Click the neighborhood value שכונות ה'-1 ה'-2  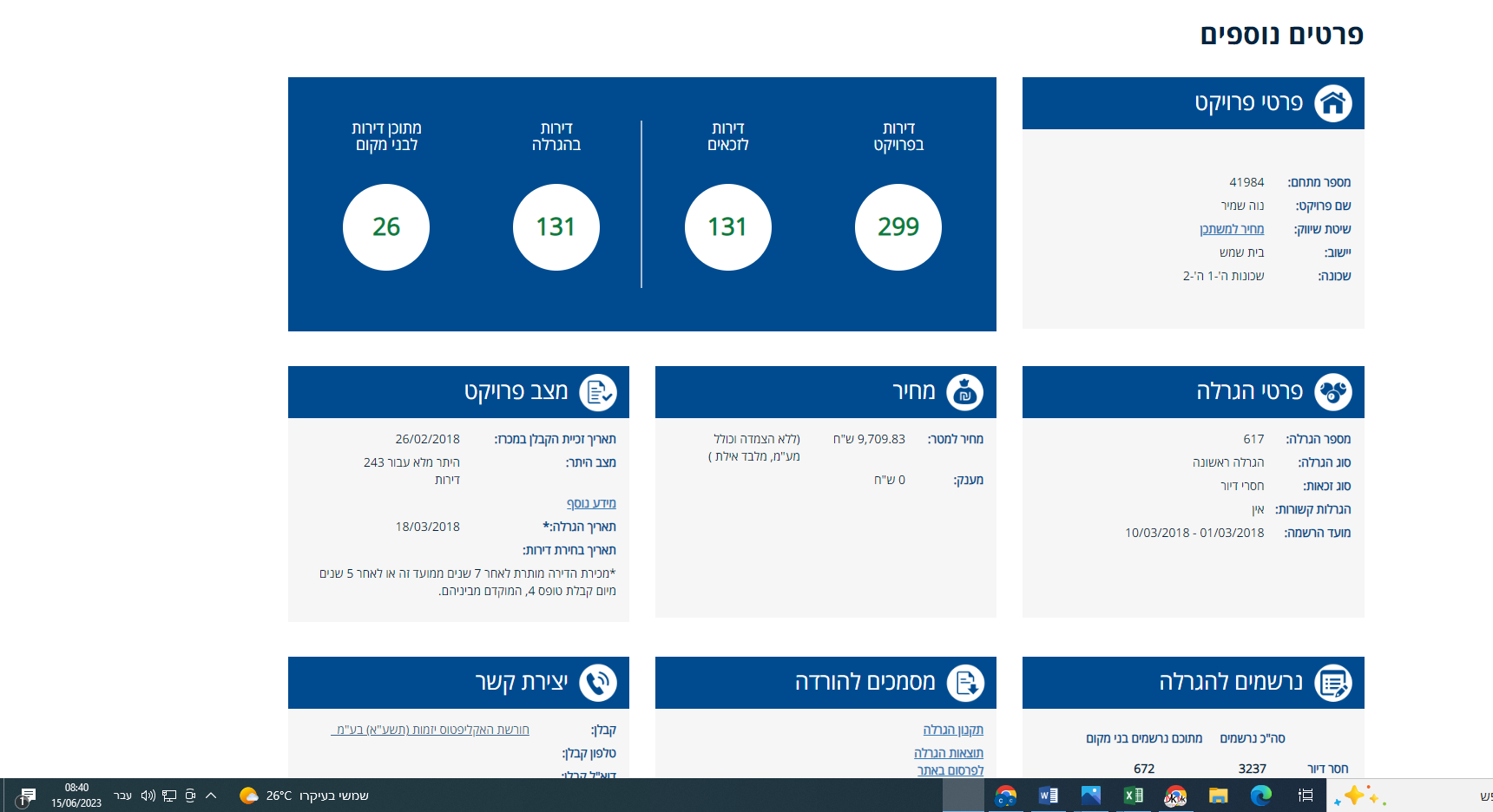point(1223,276)
